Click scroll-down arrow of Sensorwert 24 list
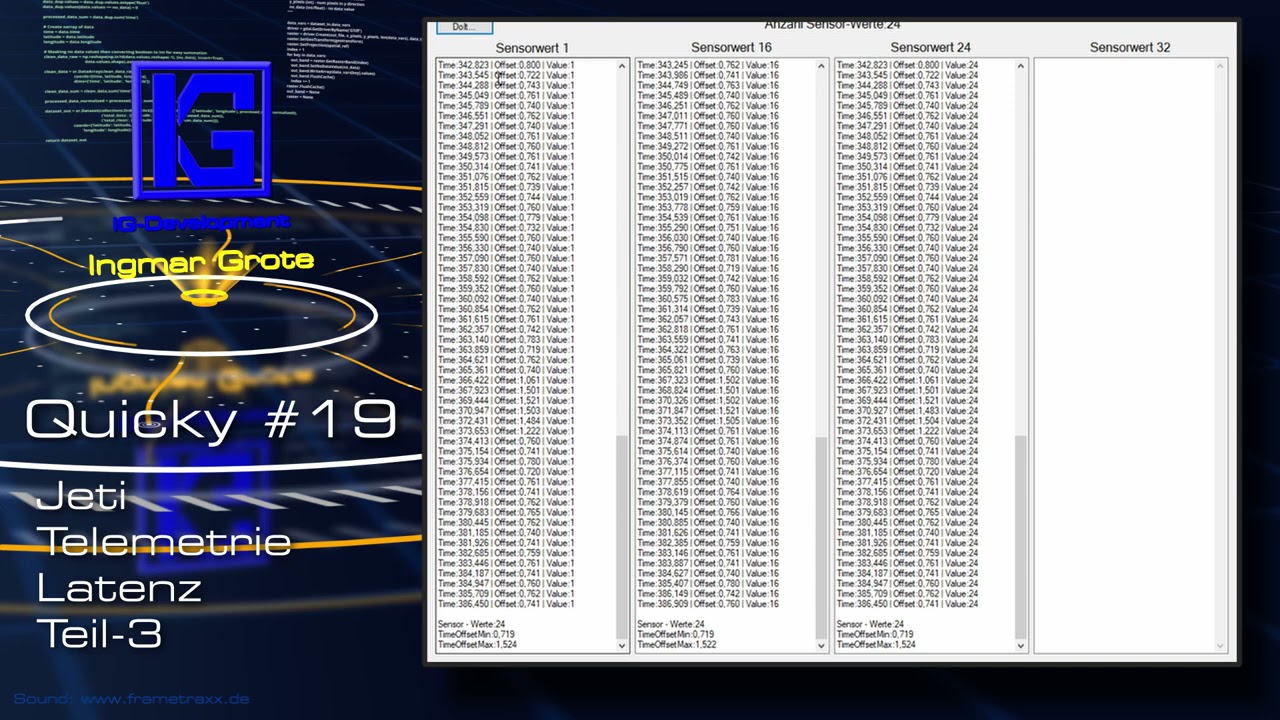1280x720 pixels. pyautogui.click(x=1021, y=646)
